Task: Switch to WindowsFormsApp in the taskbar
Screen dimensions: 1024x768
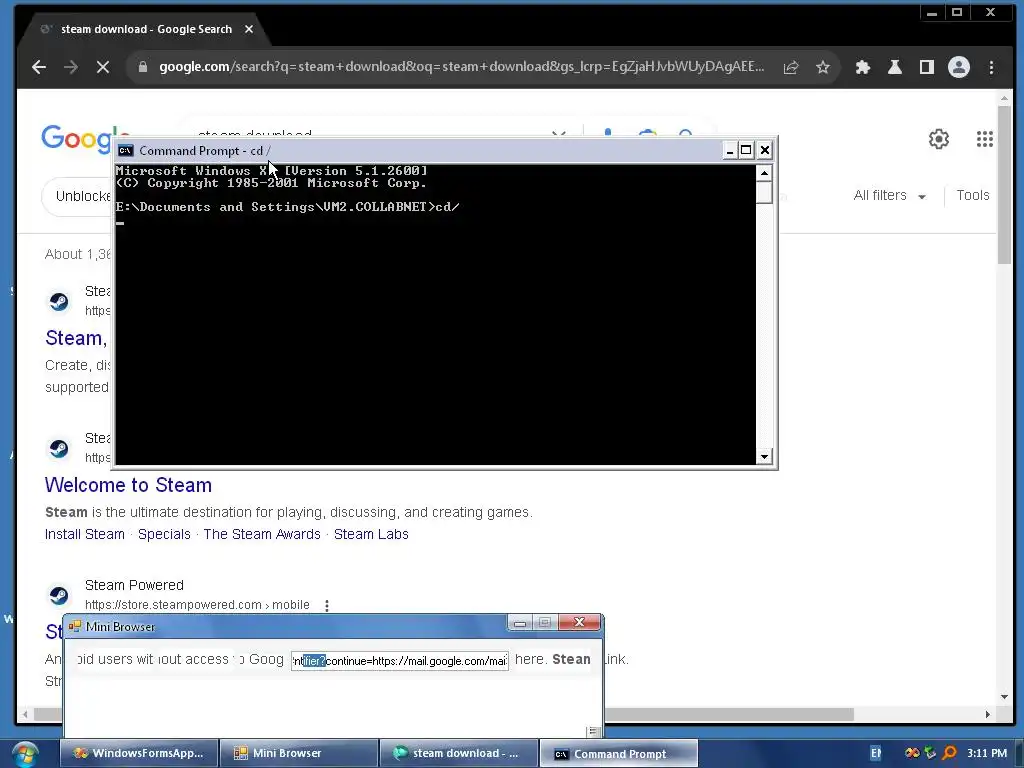Action: (138, 754)
